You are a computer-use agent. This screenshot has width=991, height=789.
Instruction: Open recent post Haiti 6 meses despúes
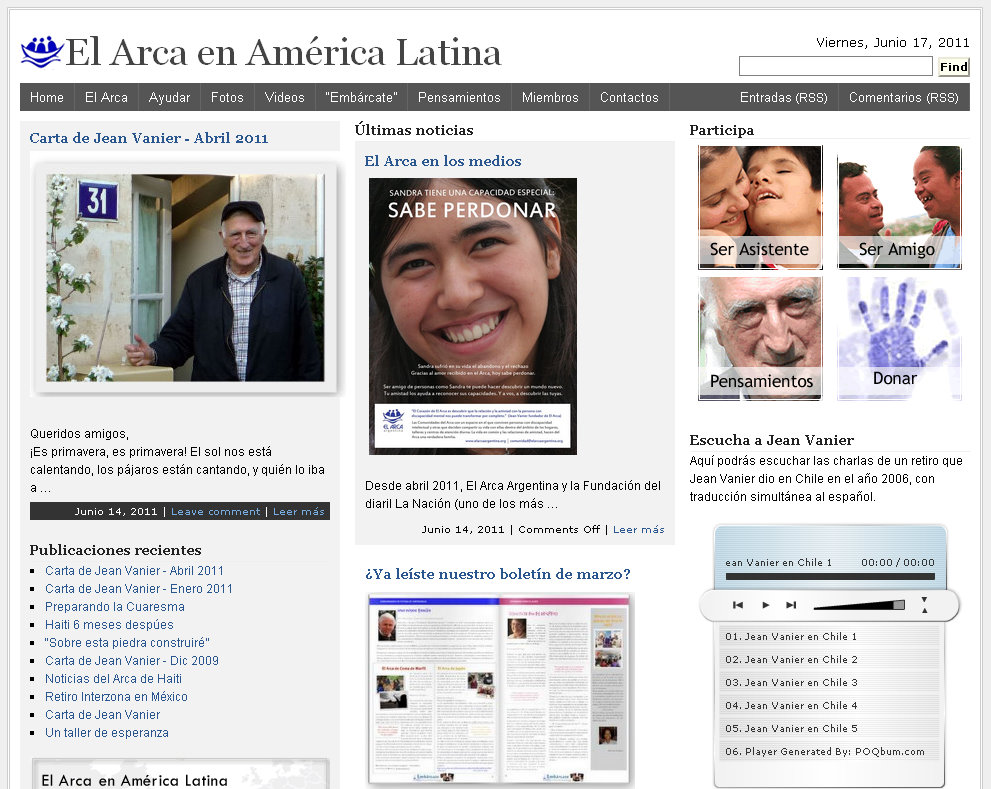[x=109, y=625]
